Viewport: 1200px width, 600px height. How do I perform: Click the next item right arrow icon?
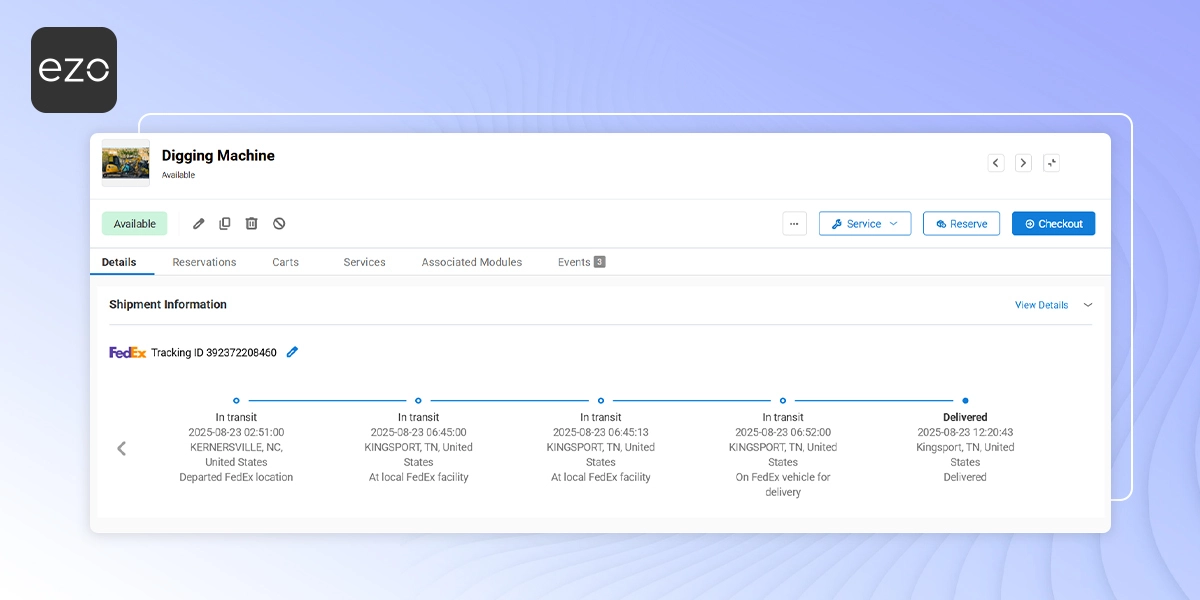[x=1023, y=162]
